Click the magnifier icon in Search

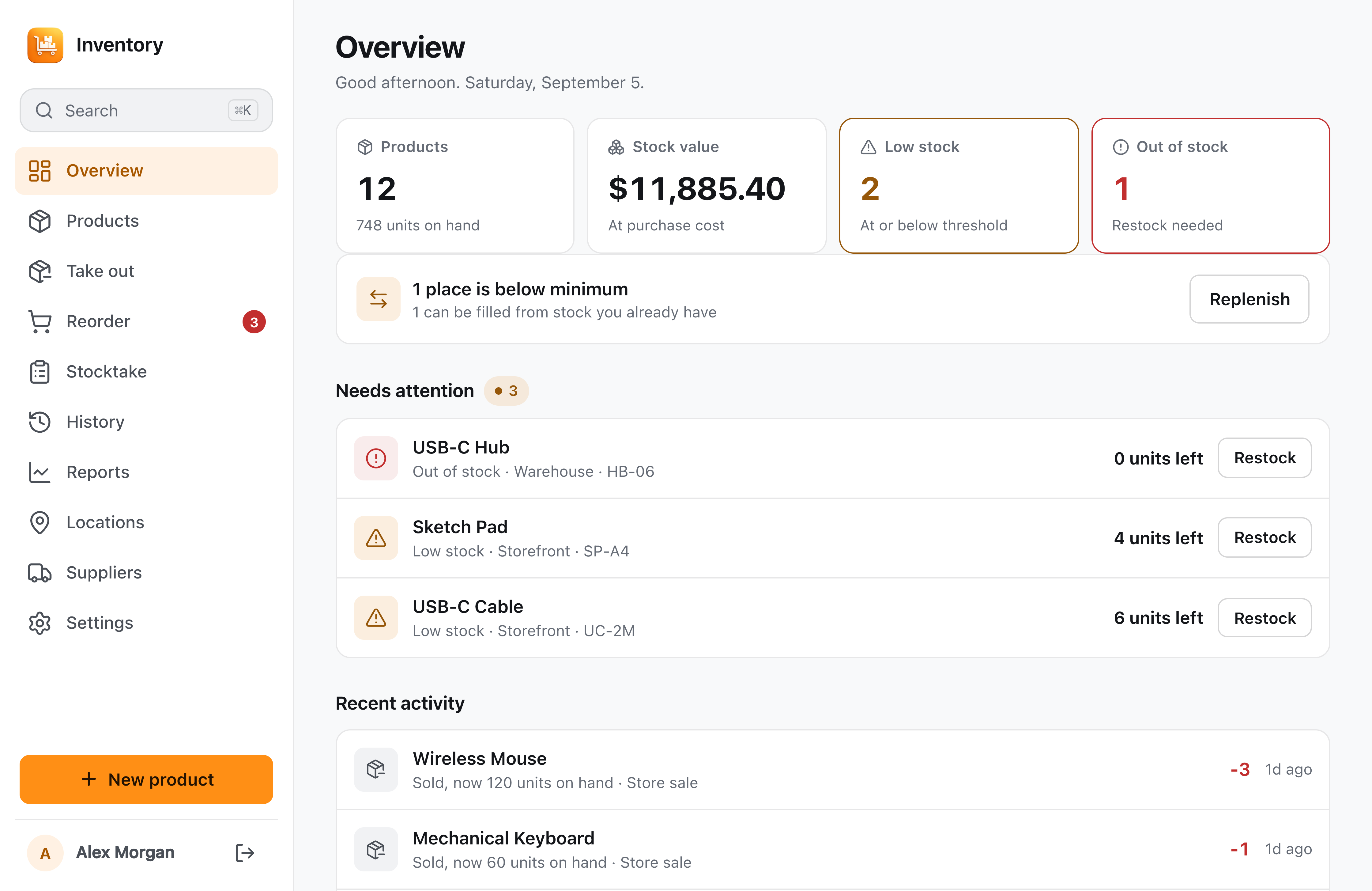tap(44, 110)
